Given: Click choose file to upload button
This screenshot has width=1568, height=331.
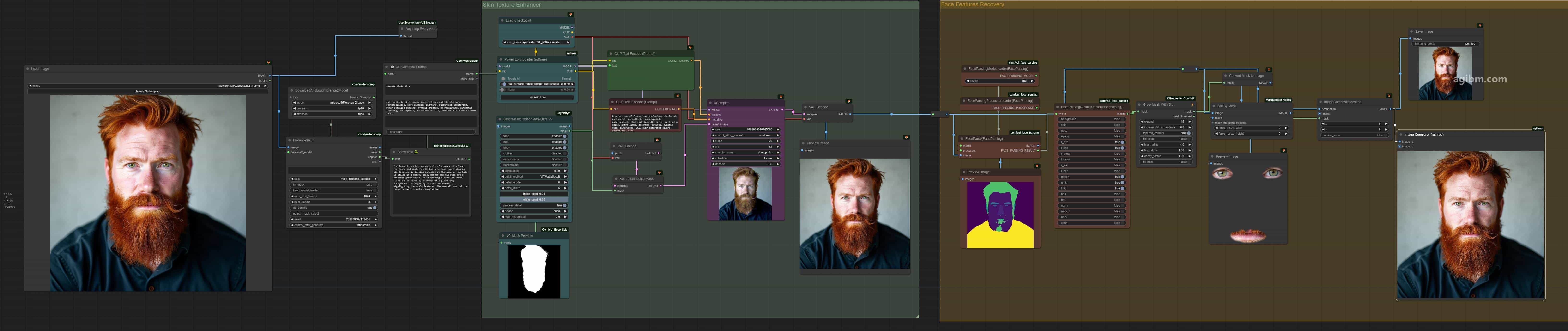Looking at the screenshot, I should pyautogui.click(x=148, y=92).
